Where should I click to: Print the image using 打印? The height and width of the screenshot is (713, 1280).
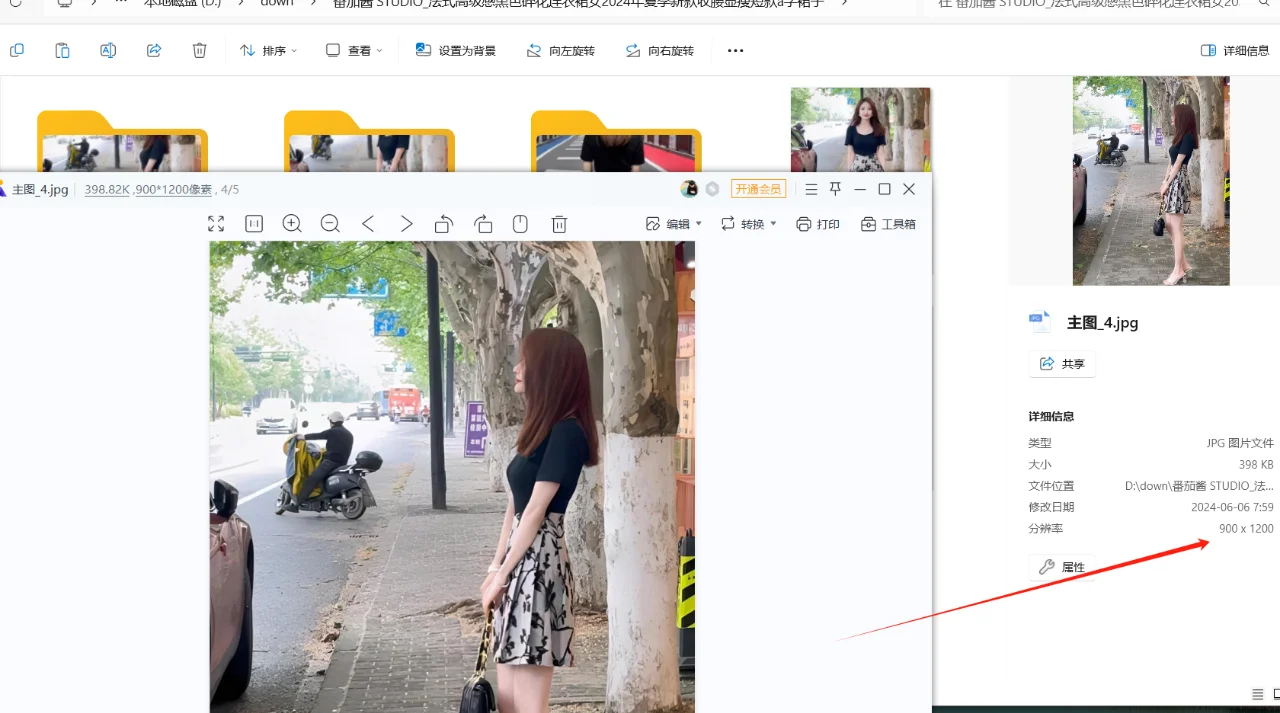[818, 223]
